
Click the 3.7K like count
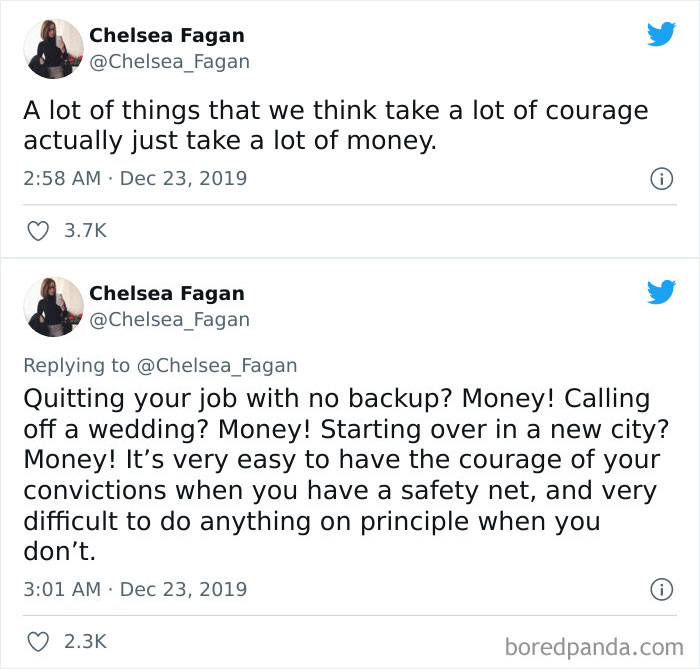(x=85, y=231)
